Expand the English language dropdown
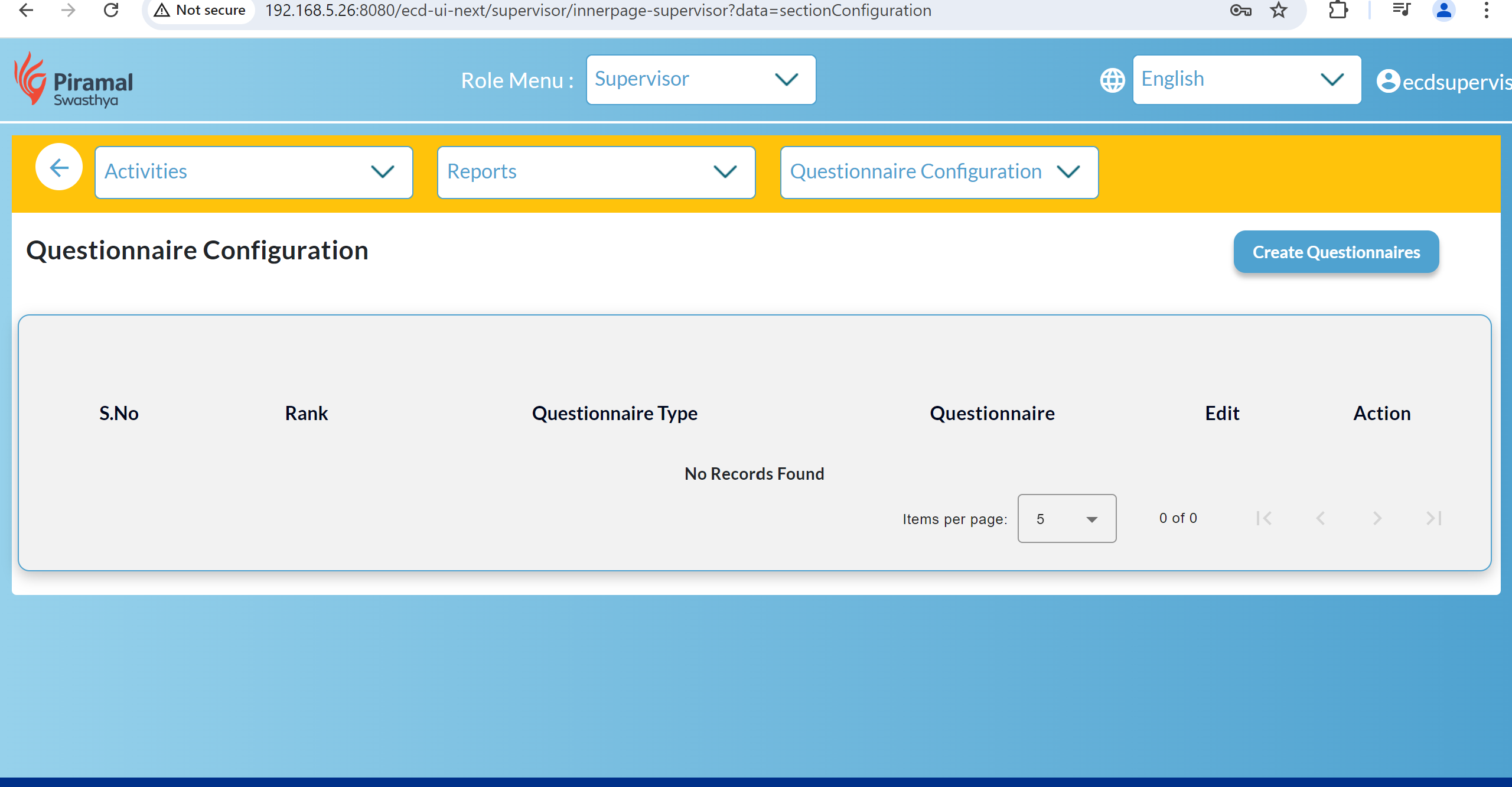 point(1246,80)
